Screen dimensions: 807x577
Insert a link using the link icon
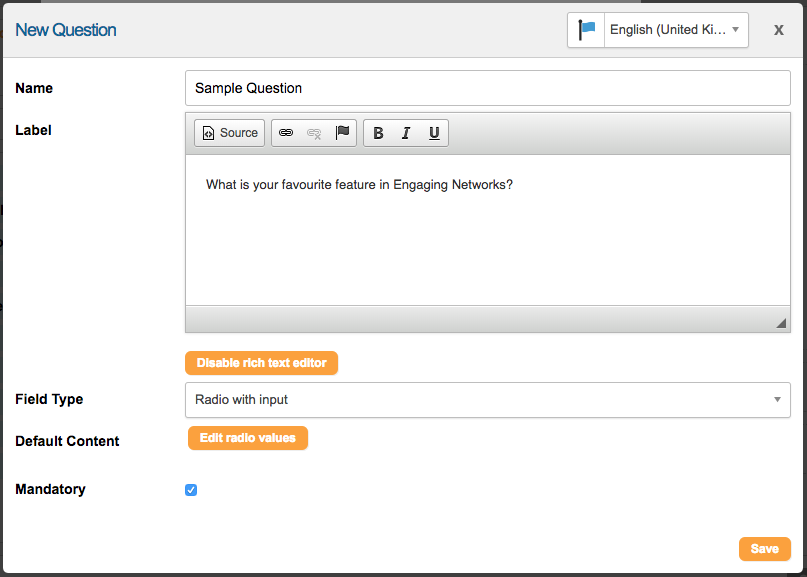pyautogui.click(x=286, y=133)
